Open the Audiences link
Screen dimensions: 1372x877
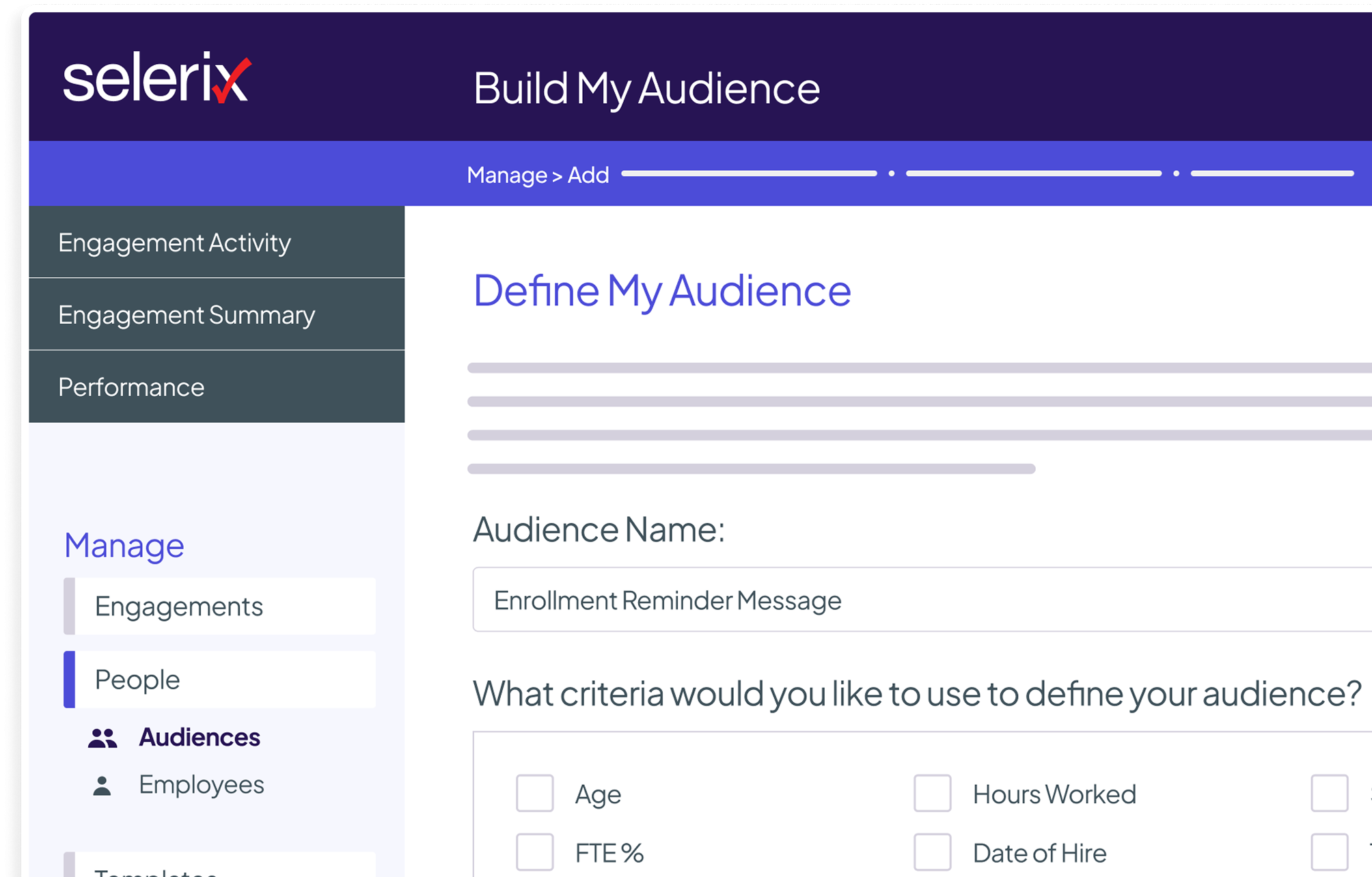point(199,738)
